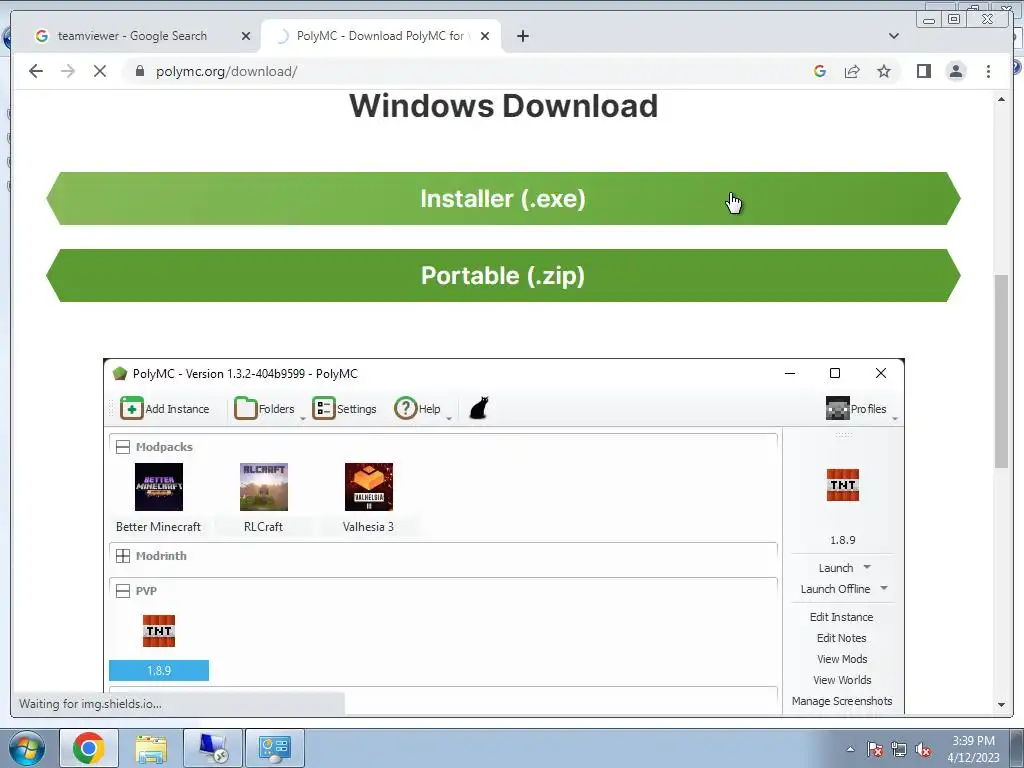
Task: Go back to the previous page
Action: pyautogui.click(x=36, y=71)
